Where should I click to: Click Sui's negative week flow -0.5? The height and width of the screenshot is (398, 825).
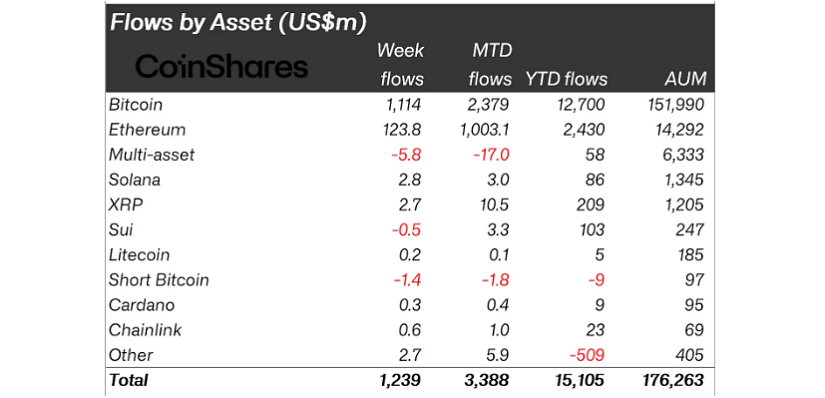tap(408, 230)
